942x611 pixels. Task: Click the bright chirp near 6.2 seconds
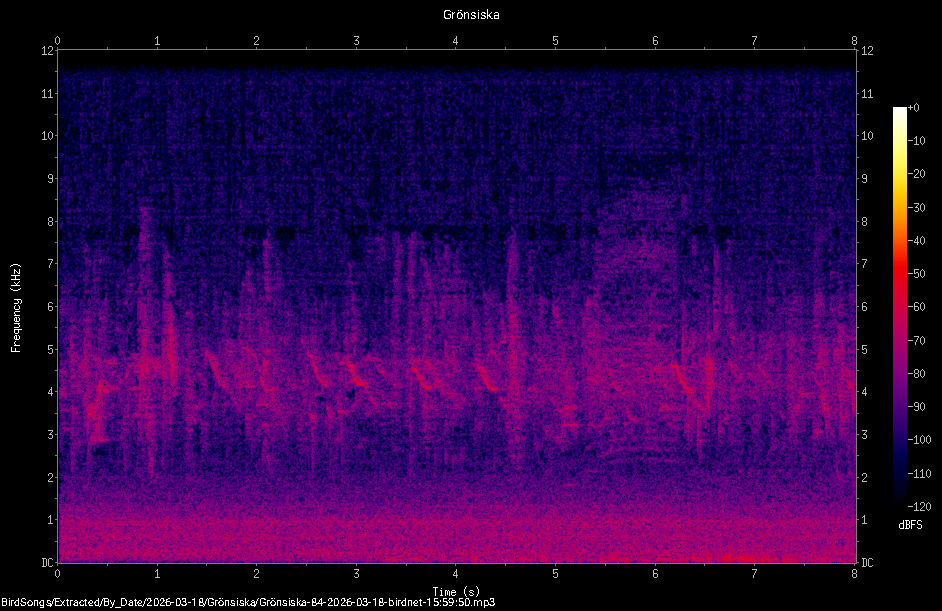pyautogui.click(x=684, y=377)
